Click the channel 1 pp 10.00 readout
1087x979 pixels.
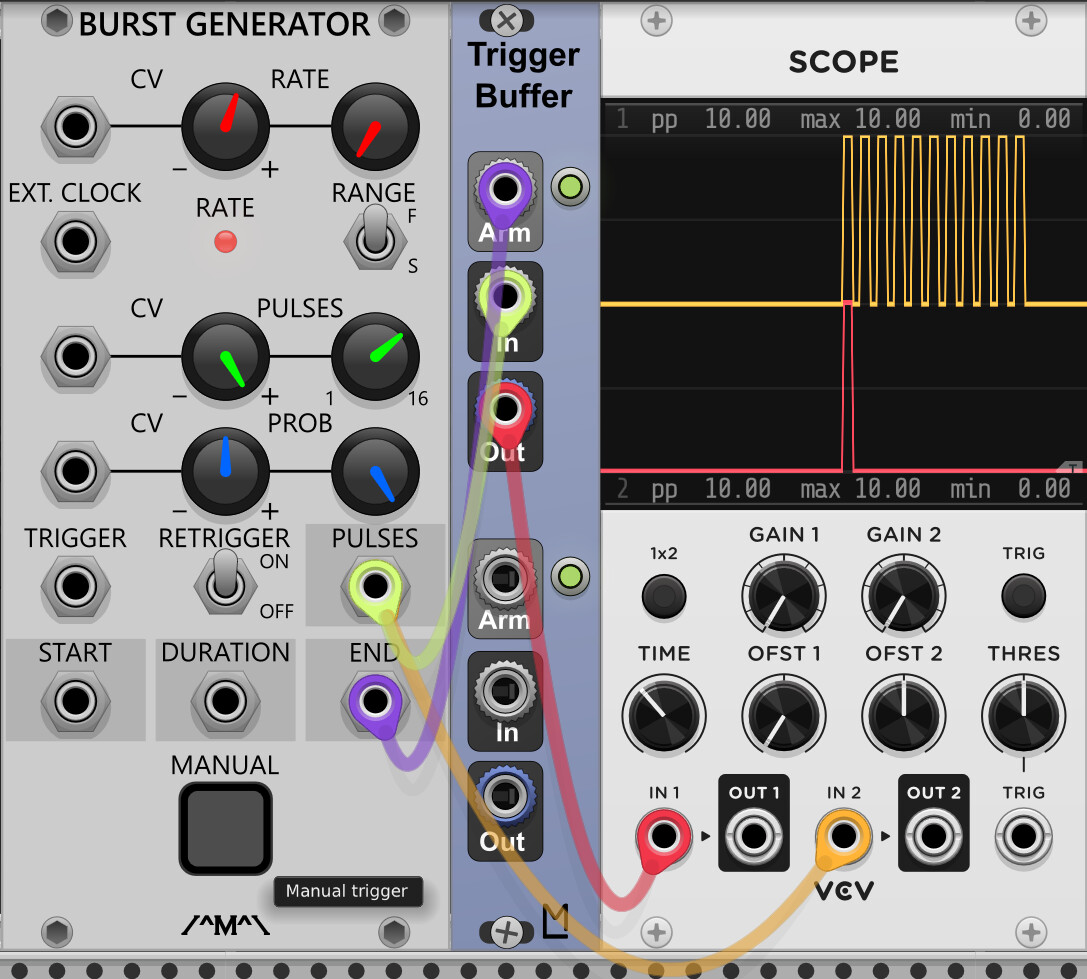pos(711,119)
